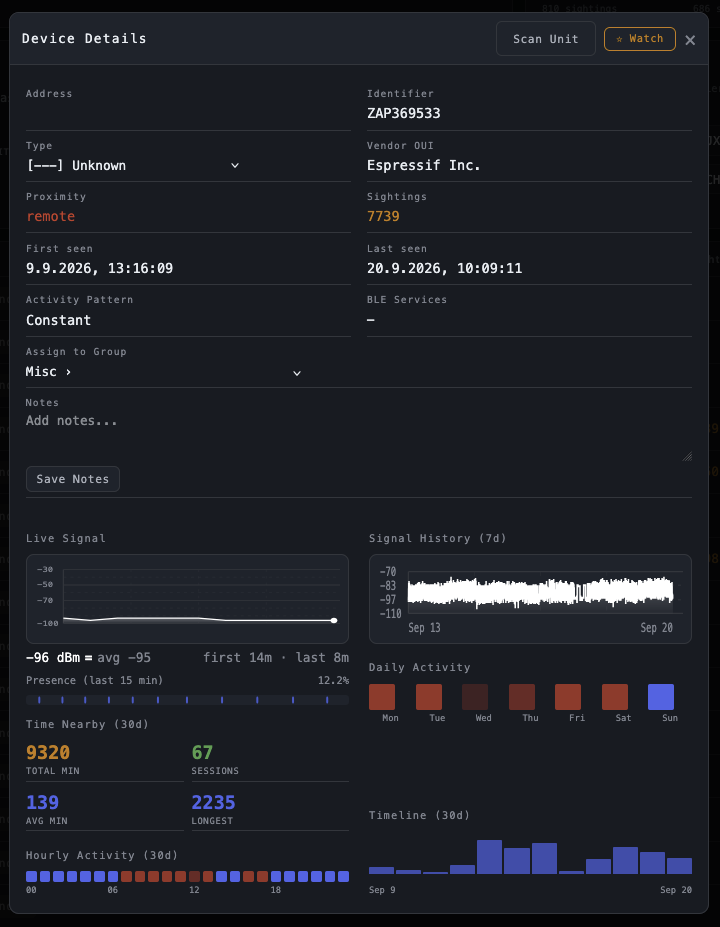Screen dimensions: 720x927
Task: Click the Scan Unit button
Action: (x=546, y=39)
